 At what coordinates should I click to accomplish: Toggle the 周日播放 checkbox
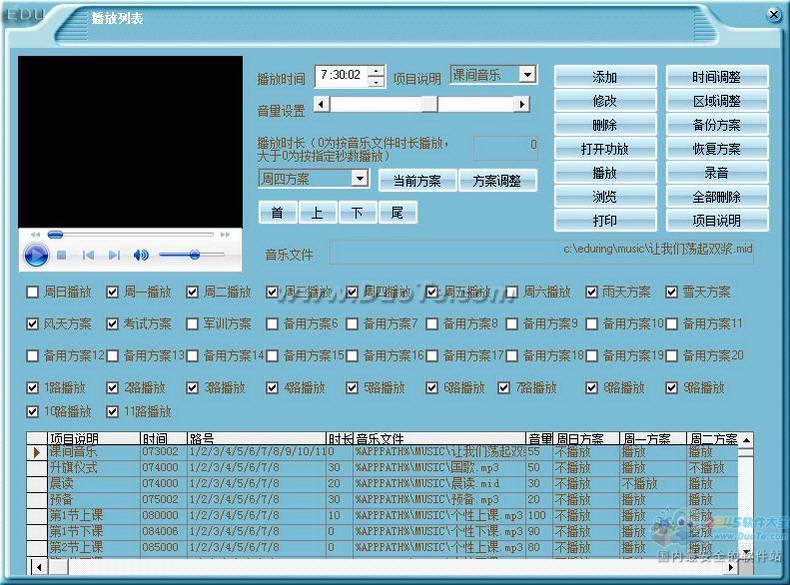[x=33, y=292]
